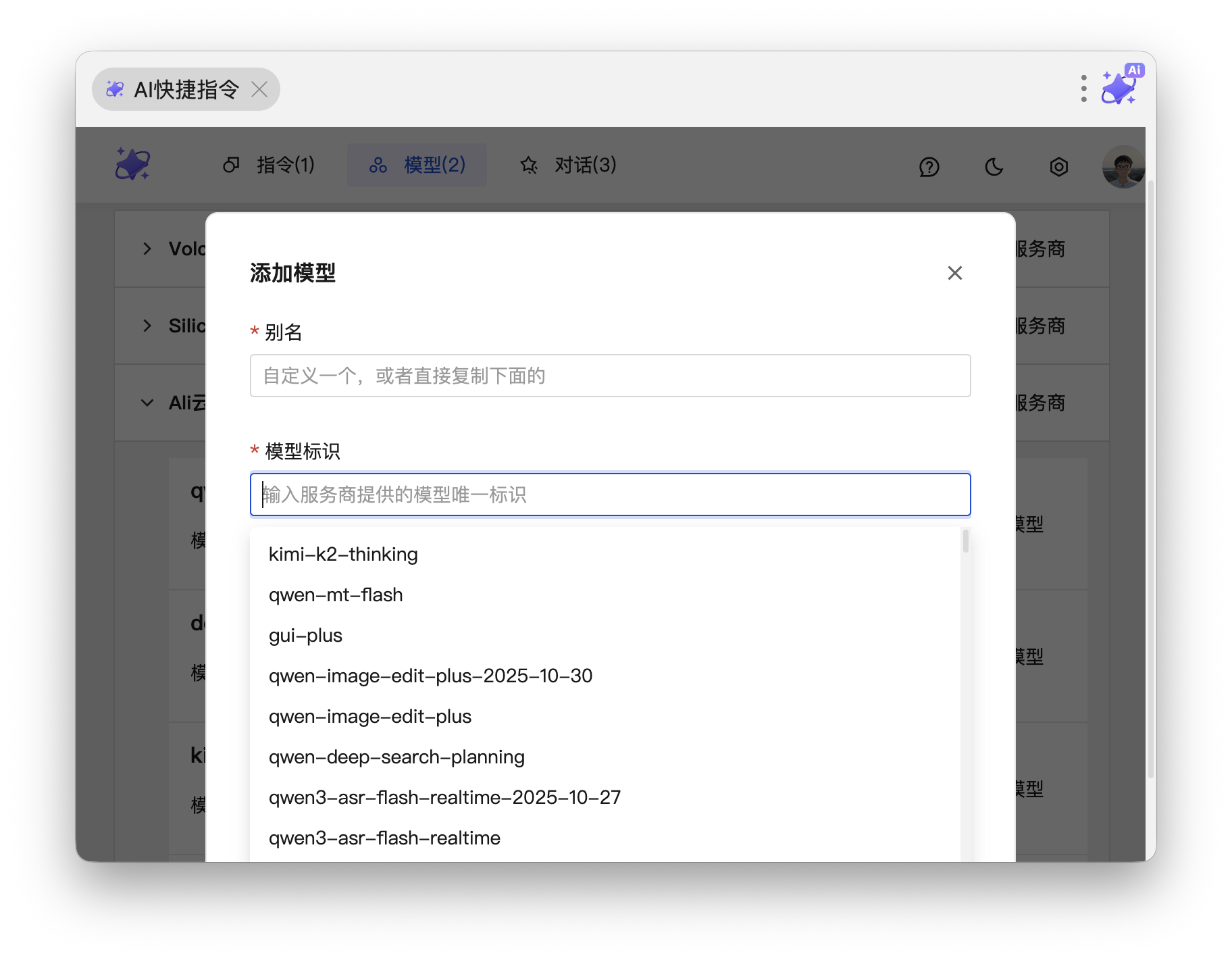
Task: Close the AI快捷指令 tab chip
Action: [259, 89]
